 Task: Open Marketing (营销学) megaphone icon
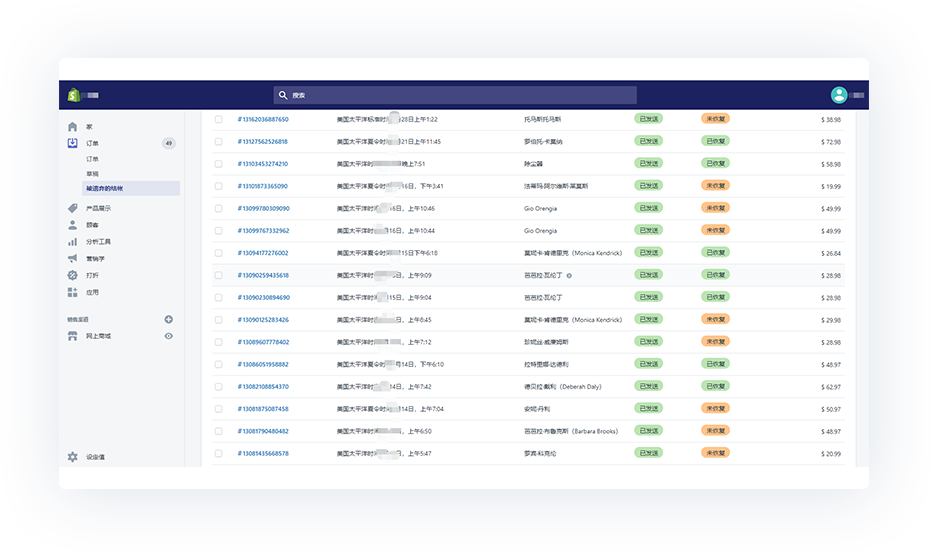tap(72, 259)
